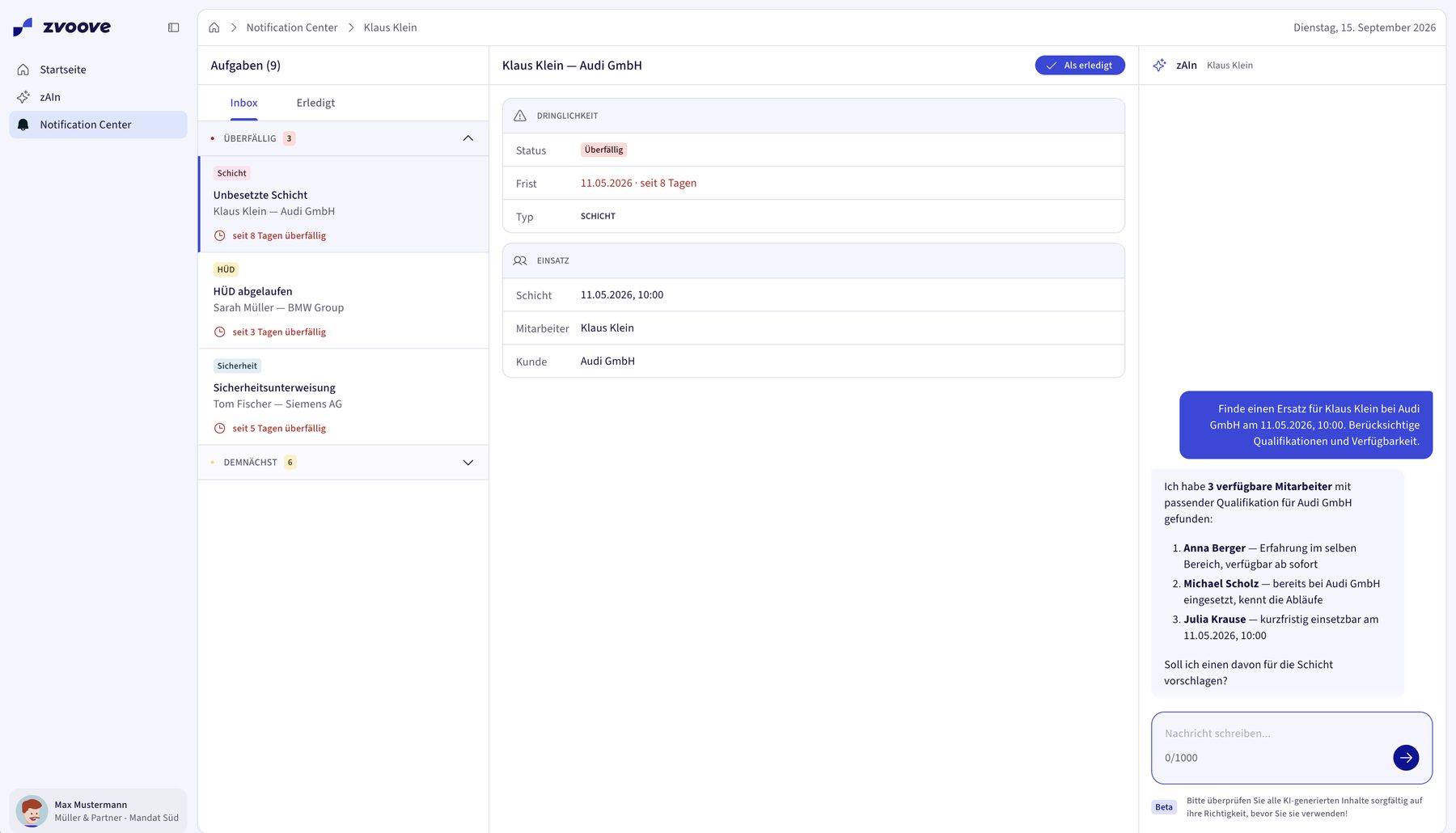Screen dimensions: 1456x833
Task: Click the date 'Dienstag, 15. September 2026'
Action: [1365, 27]
